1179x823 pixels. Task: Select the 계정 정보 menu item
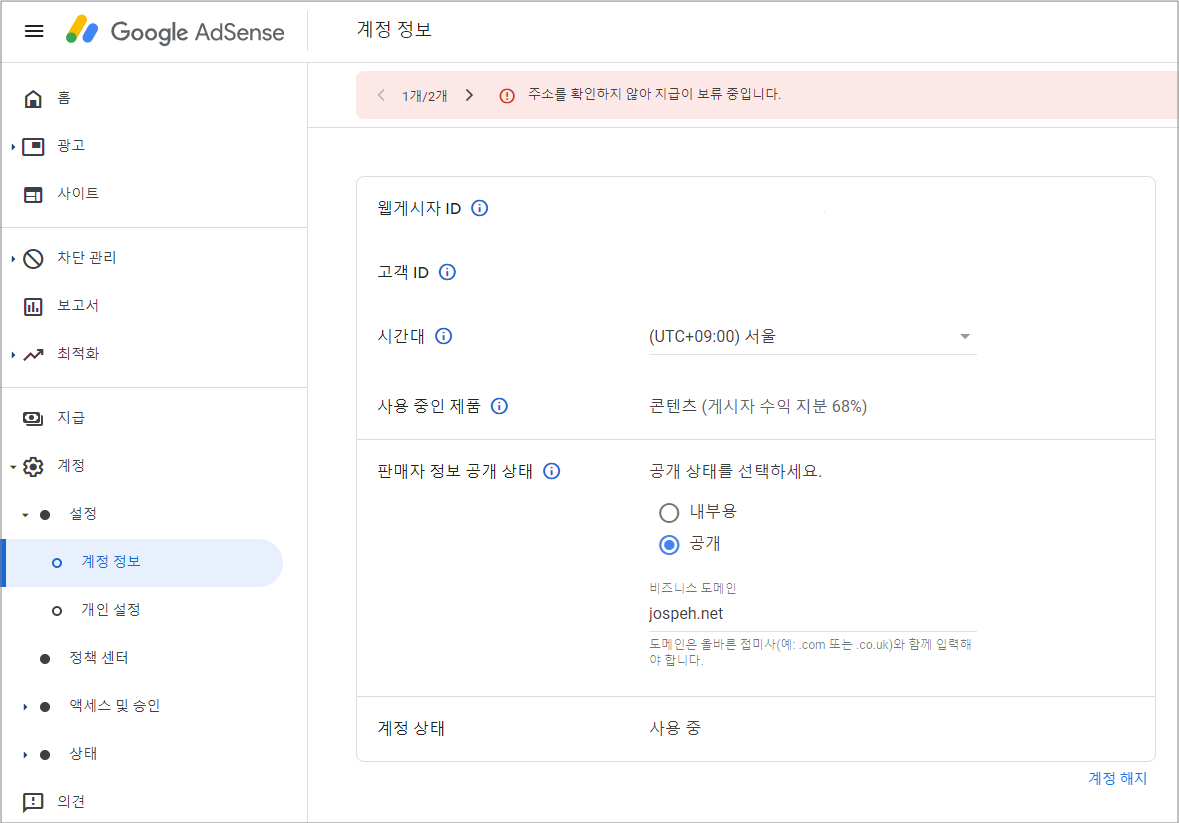(x=143, y=562)
